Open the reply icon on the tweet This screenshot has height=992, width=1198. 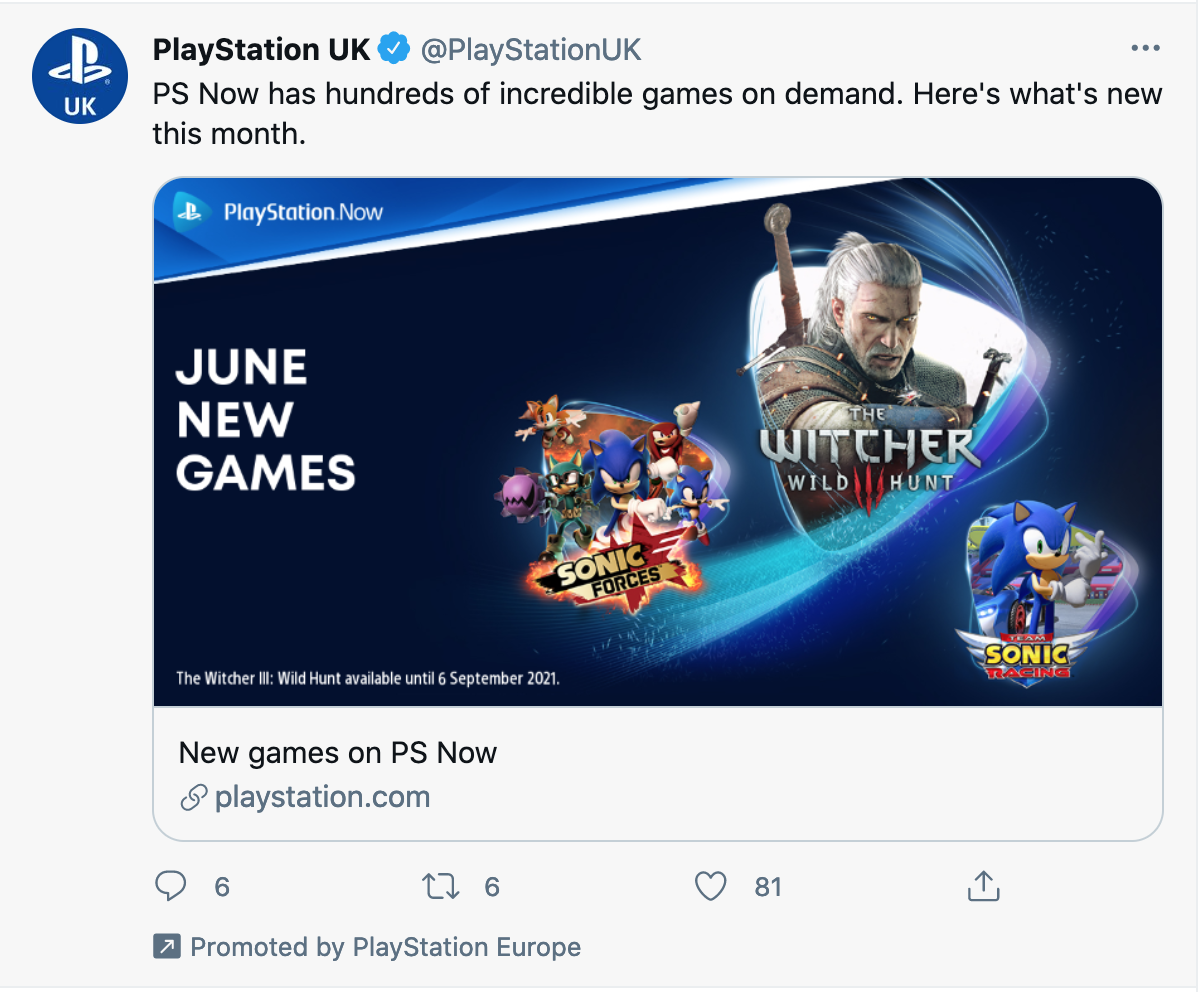pyautogui.click(x=171, y=886)
